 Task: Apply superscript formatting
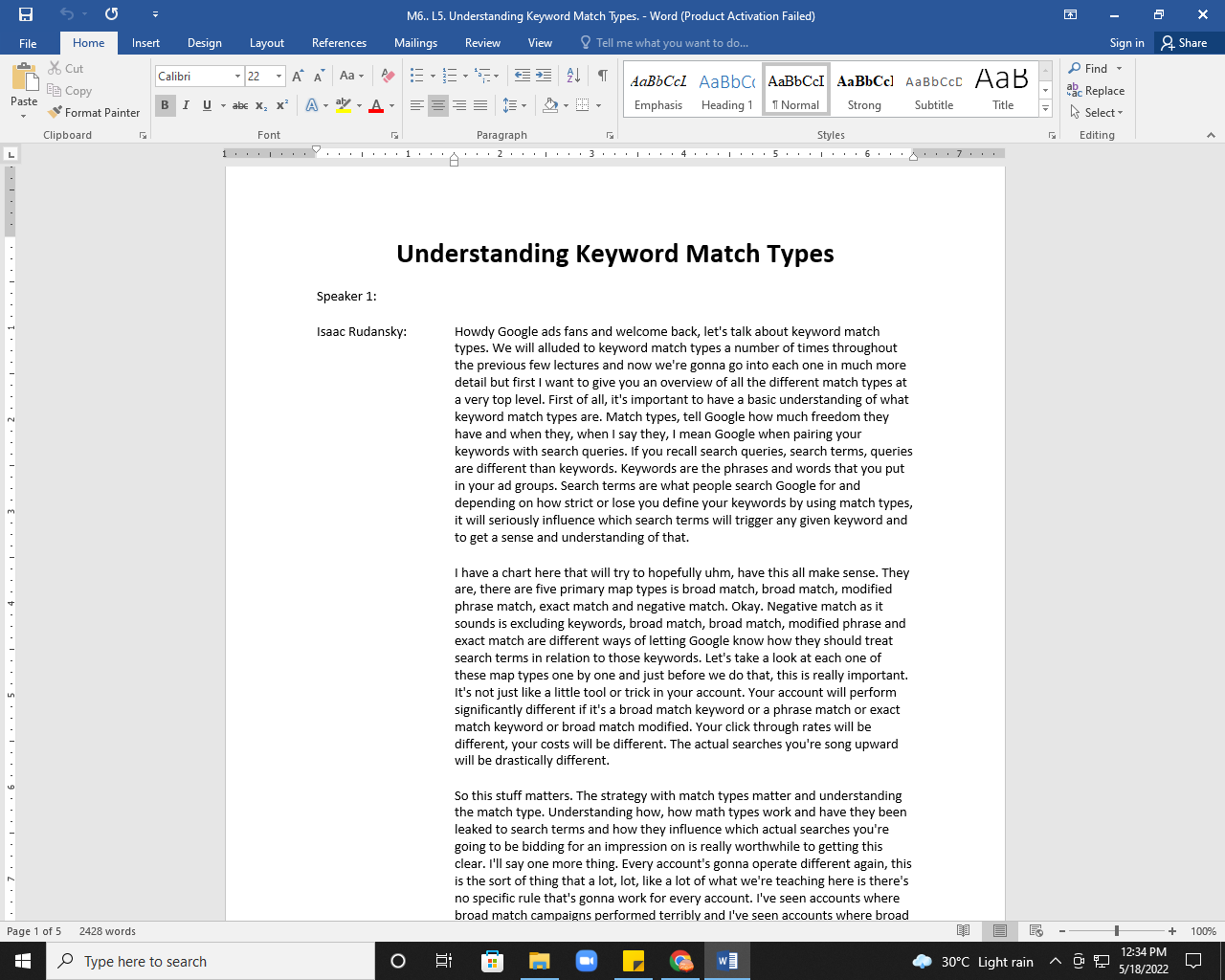click(282, 105)
